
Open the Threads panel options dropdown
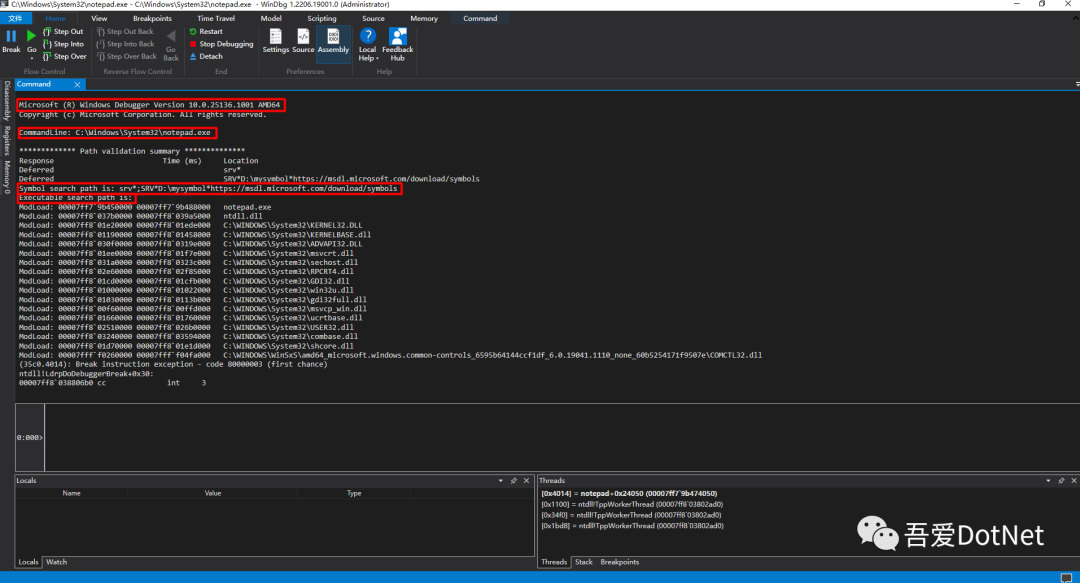(x=1048, y=481)
